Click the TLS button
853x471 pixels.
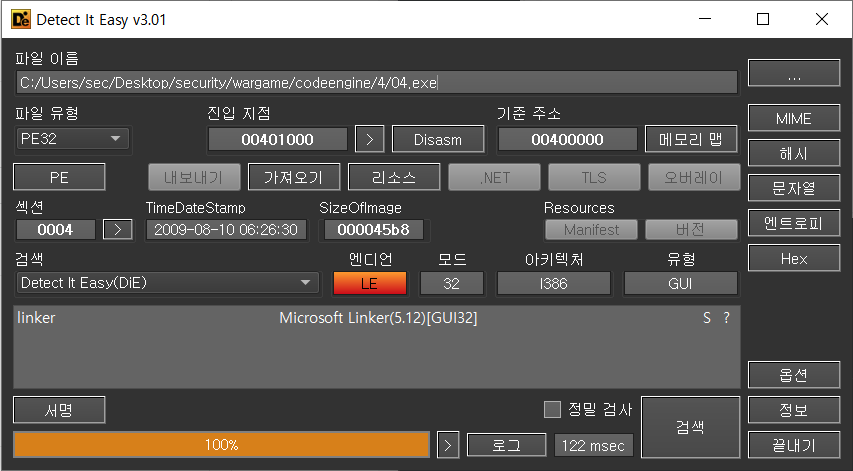tap(594, 177)
